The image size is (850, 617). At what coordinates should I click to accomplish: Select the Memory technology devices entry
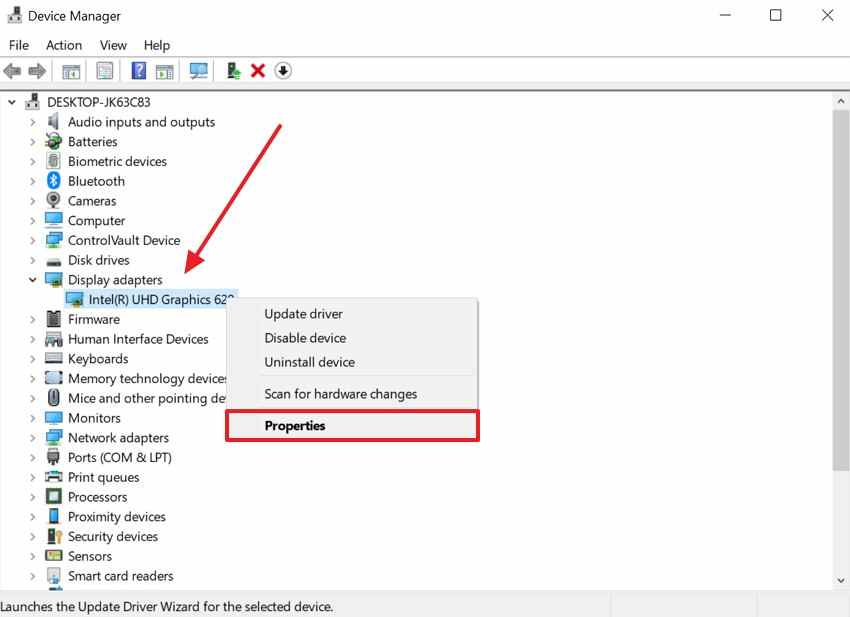coord(147,378)
